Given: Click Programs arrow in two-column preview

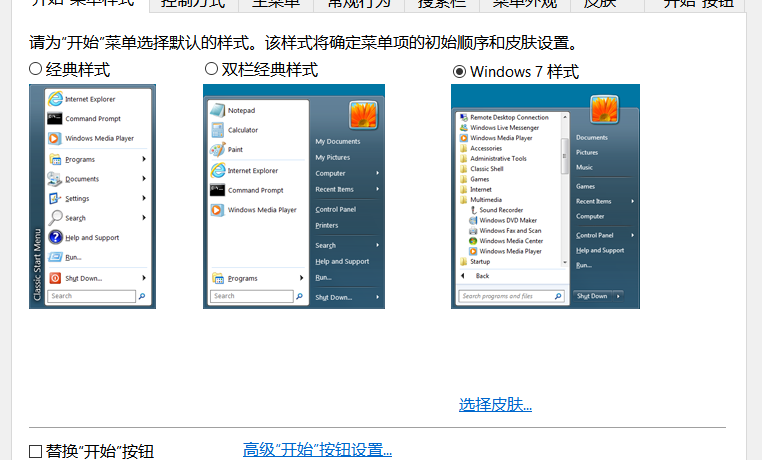Looking at the screenshot, I should coord(301,278).
